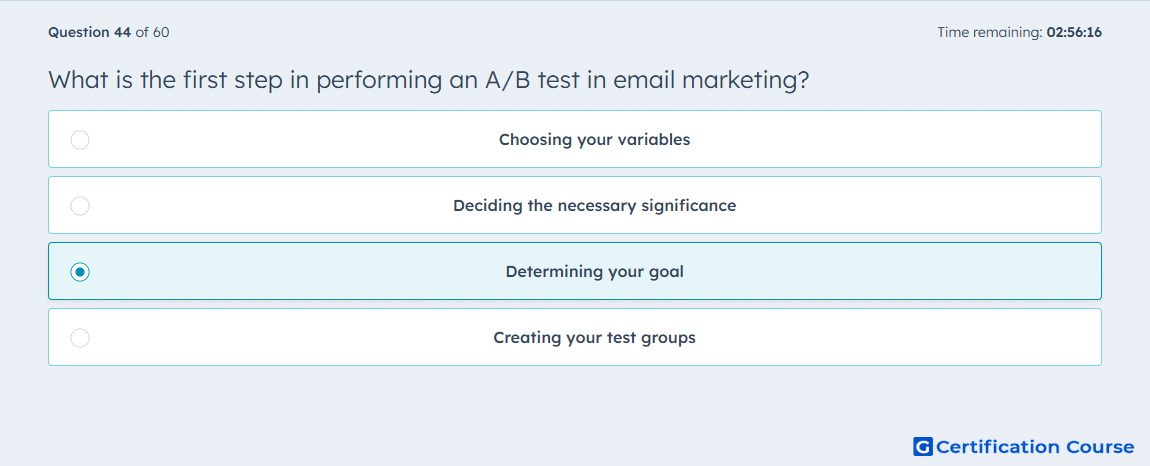Screen dimensions: 1150x466
Task: Click the 'Creating your test groups' answer text
Action: coord(594,338)
